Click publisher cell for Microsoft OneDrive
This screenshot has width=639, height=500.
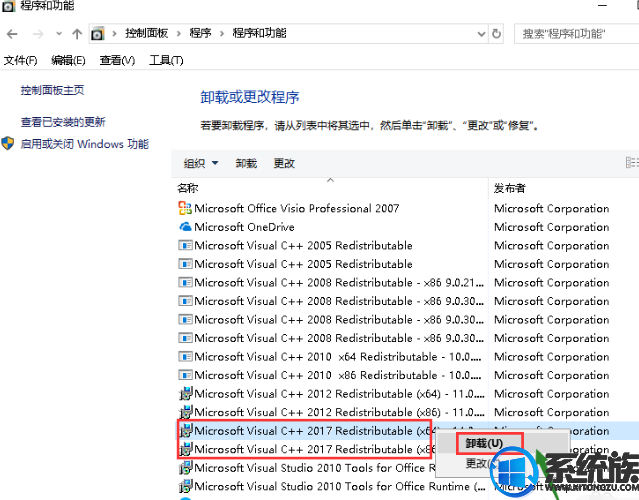point(551,227)
